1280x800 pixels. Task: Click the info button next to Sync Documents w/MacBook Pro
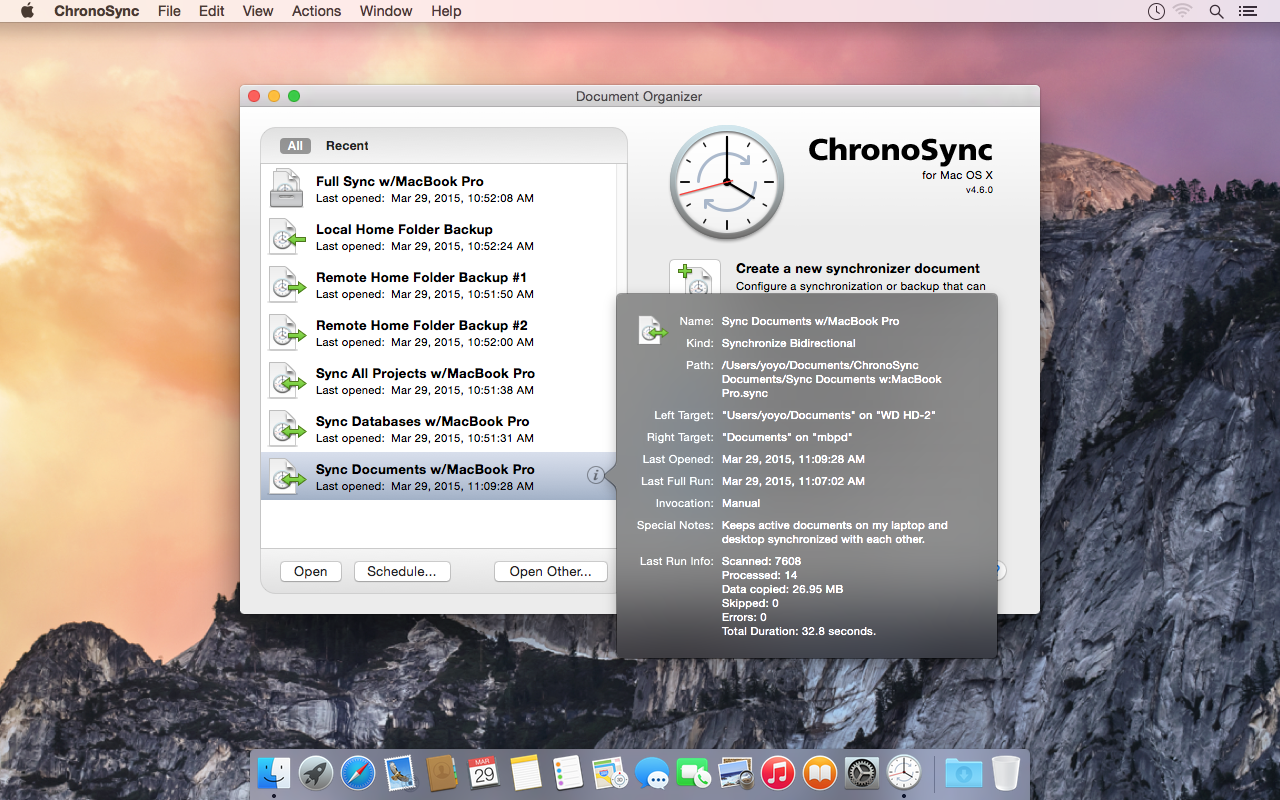[597, 476]
